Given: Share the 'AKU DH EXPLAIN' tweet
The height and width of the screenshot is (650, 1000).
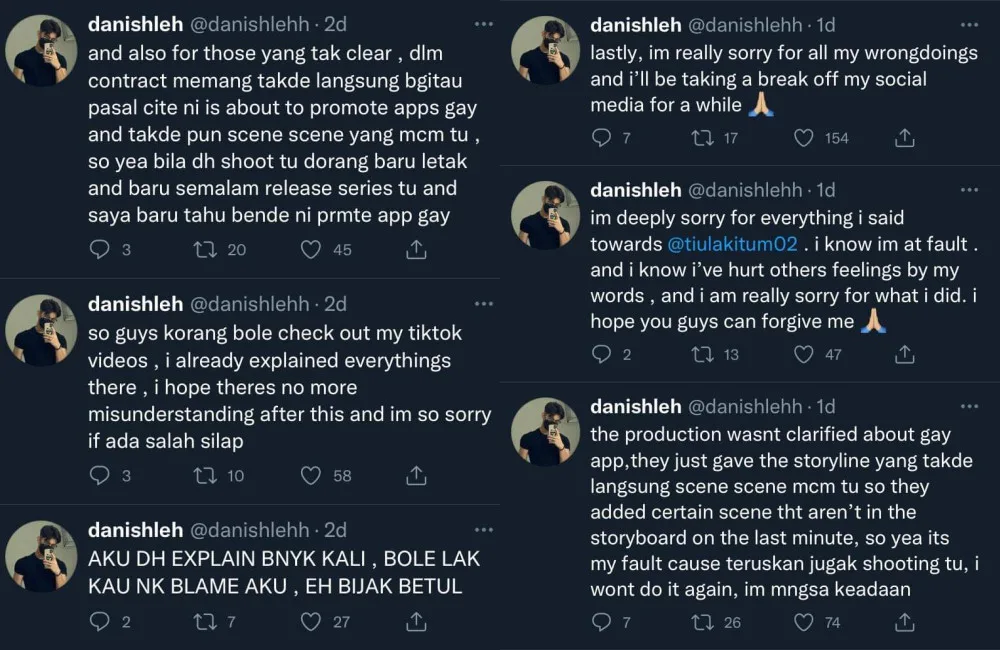Looking at the screenshot, I should tap(412, 622).
